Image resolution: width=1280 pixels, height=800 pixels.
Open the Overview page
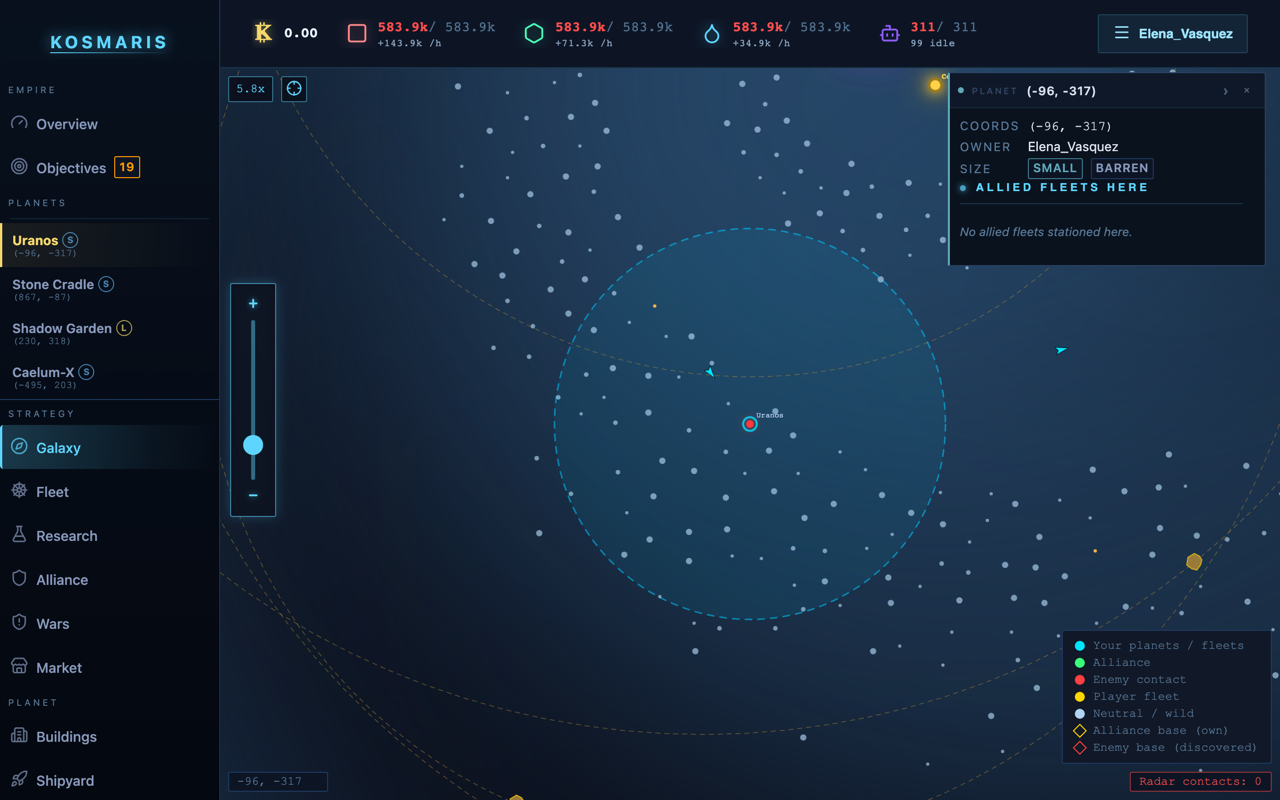(x=110, y=124)
